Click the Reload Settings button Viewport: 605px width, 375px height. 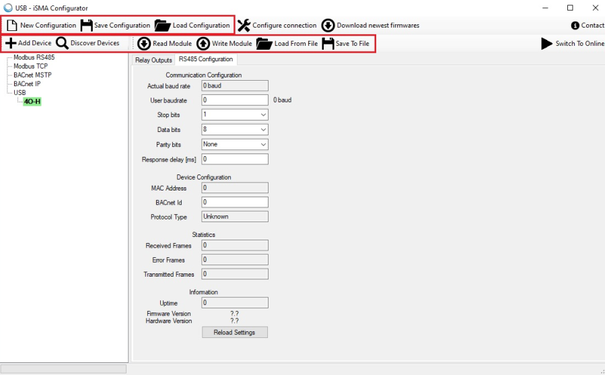pos(235,332)
